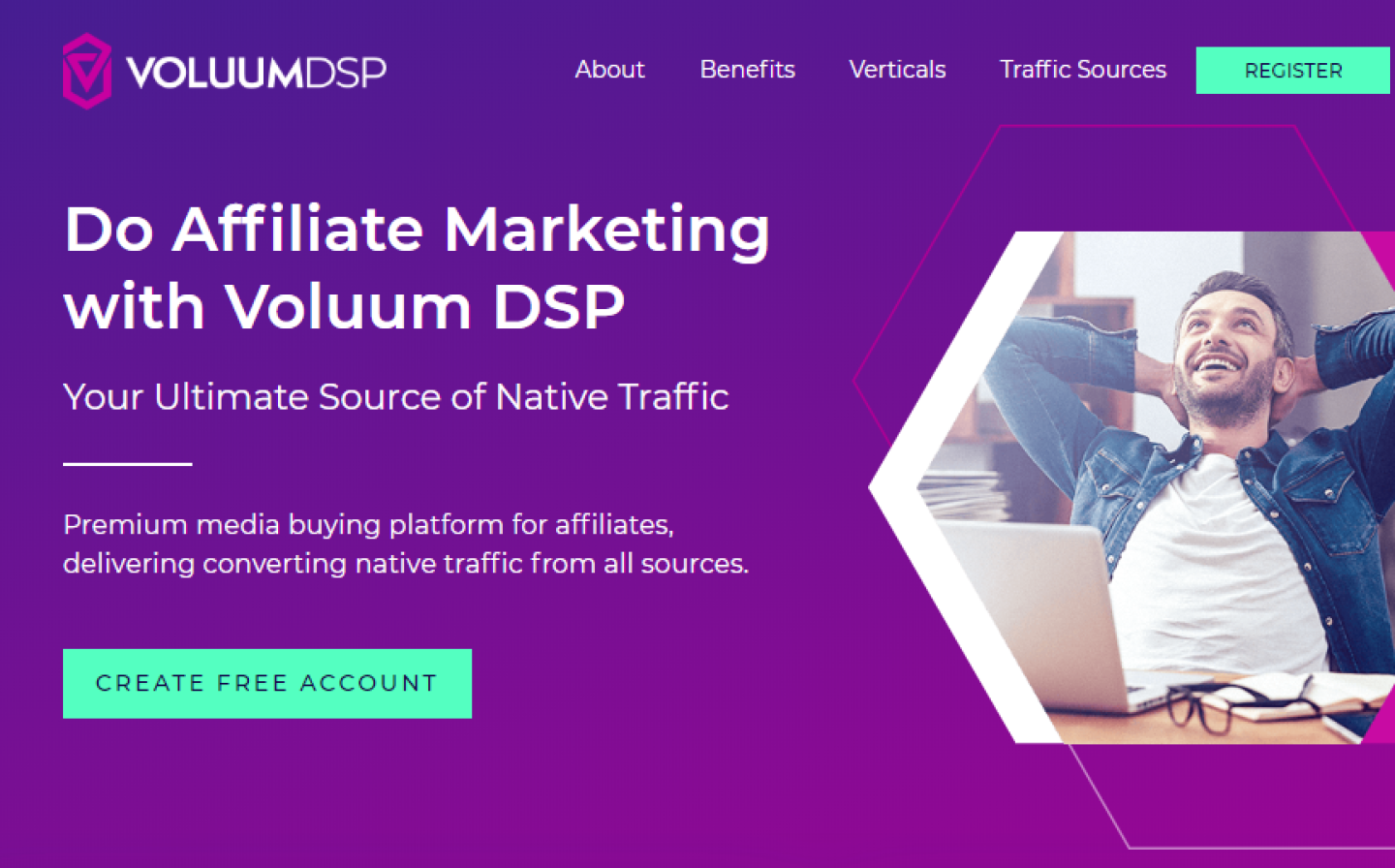Go to the Benefits section link

click(747, 70)
